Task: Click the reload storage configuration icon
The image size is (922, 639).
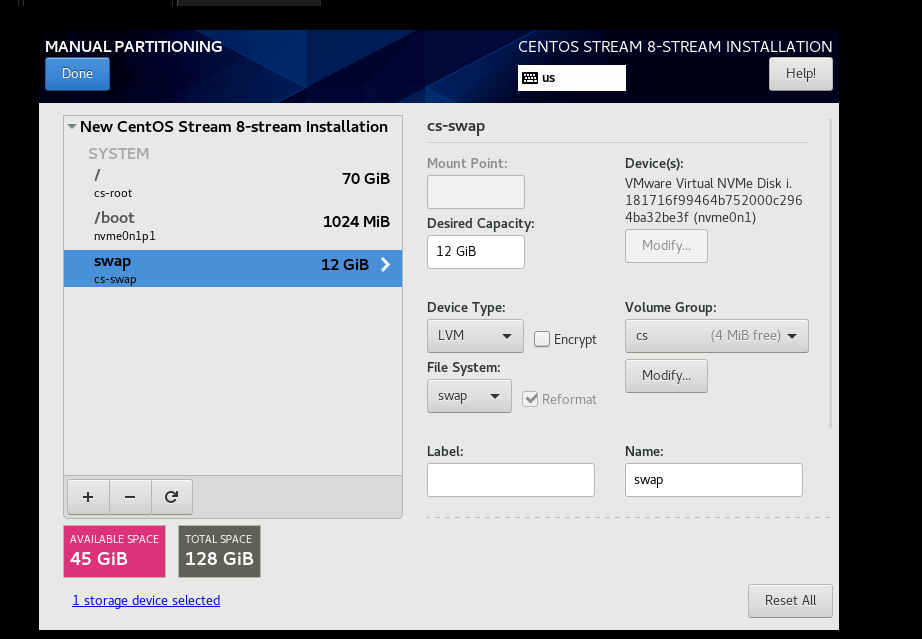Action: click(x=171, y=497)
